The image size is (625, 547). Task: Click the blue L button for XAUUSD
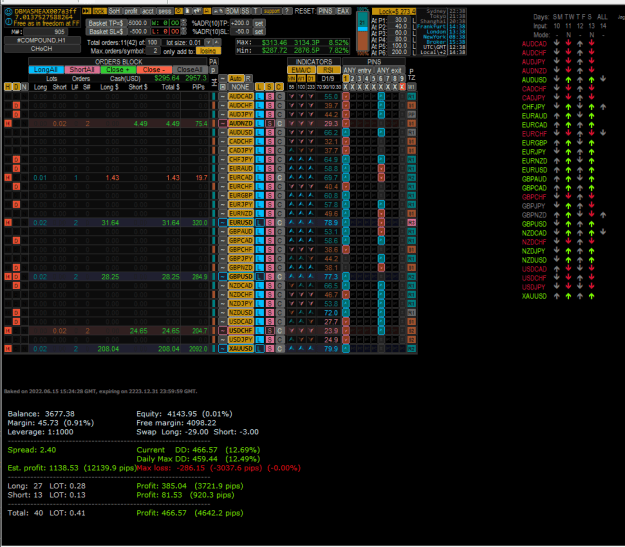pyautogui.click(x=259, y=348)
